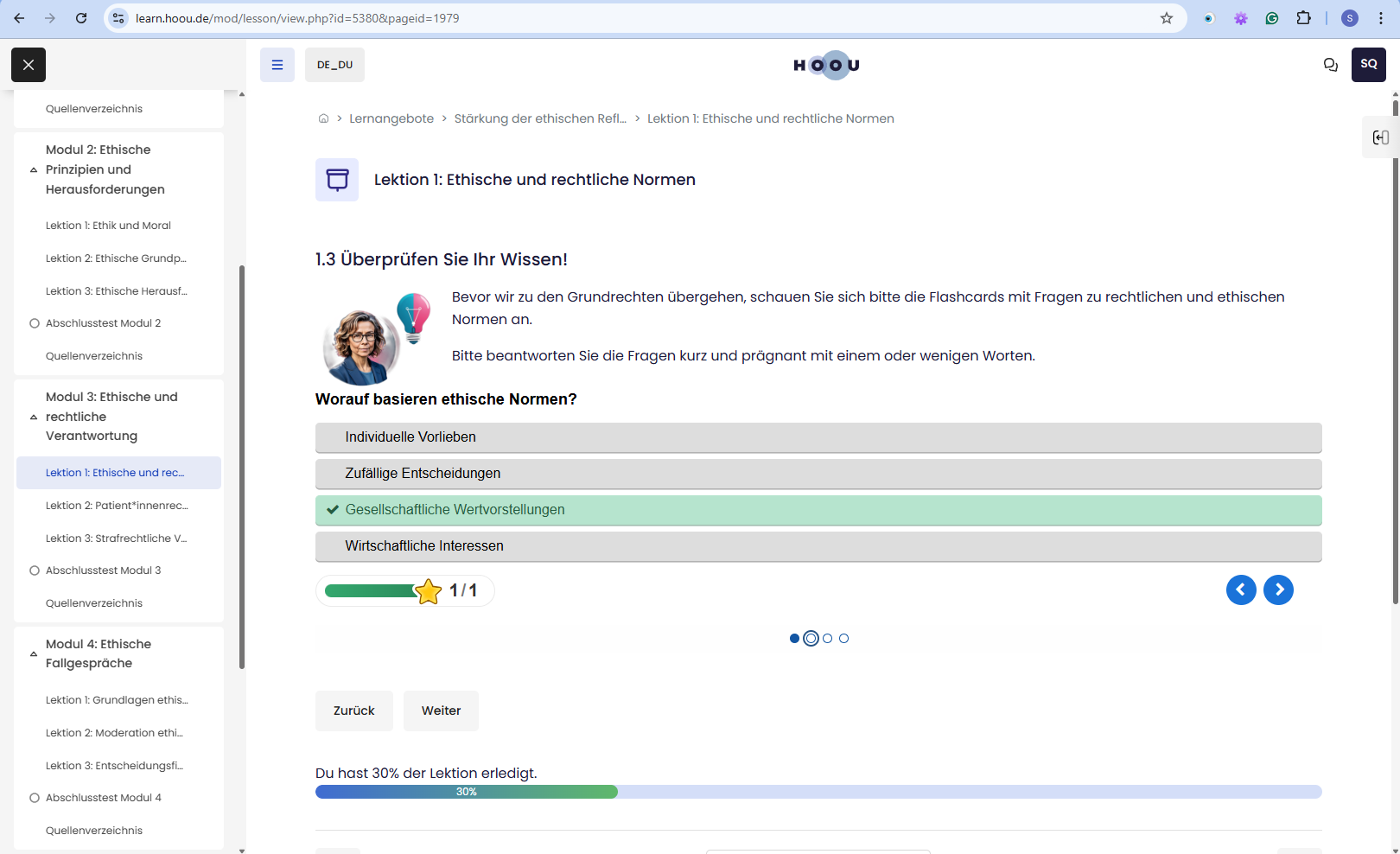Screen dimensions: 1400x854
Task: Choose the Zufällige Entscheidungen option
Action: [x=818, y=474]
